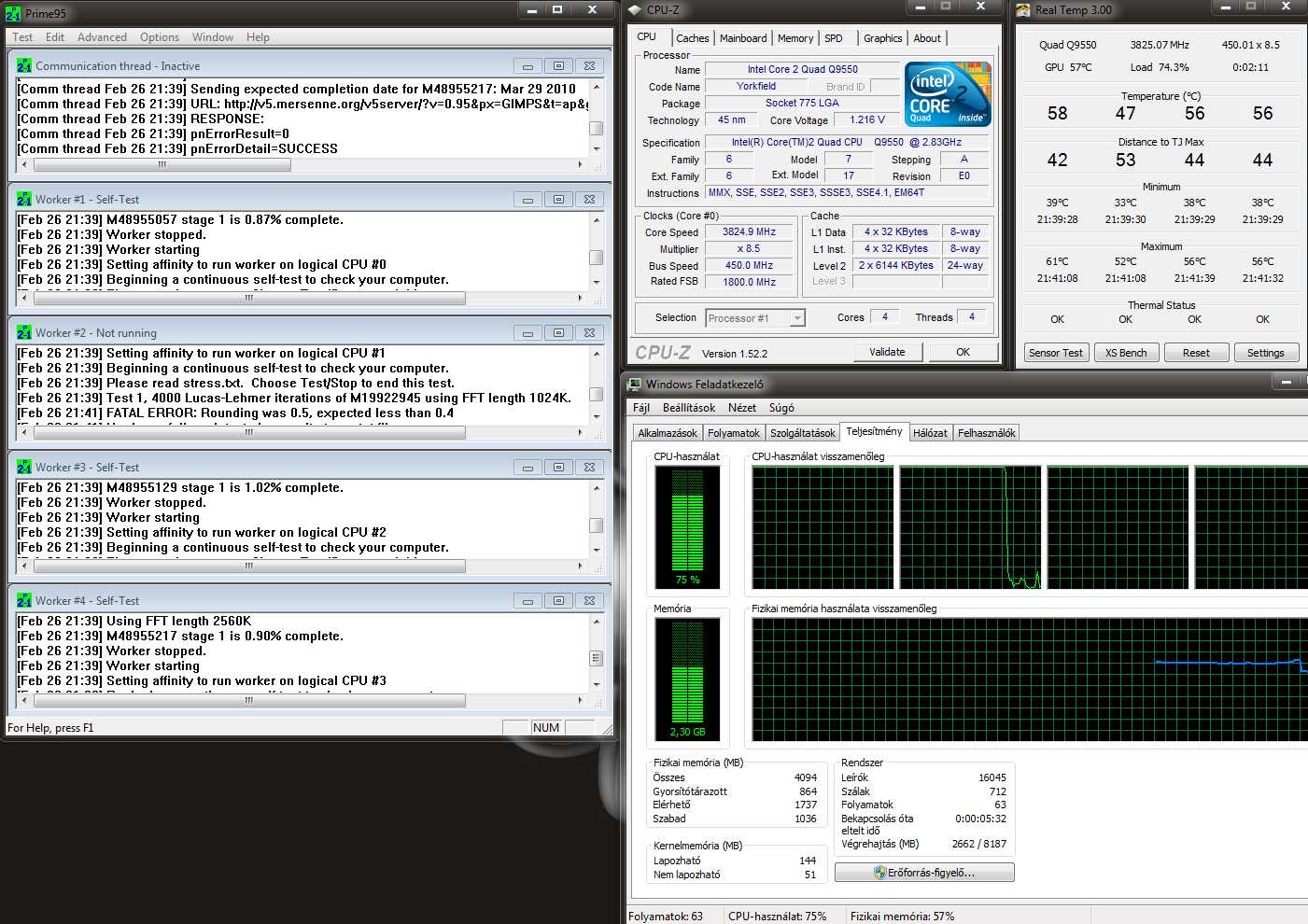Click the OK button in CPU-Z

[x=963, y=352]
